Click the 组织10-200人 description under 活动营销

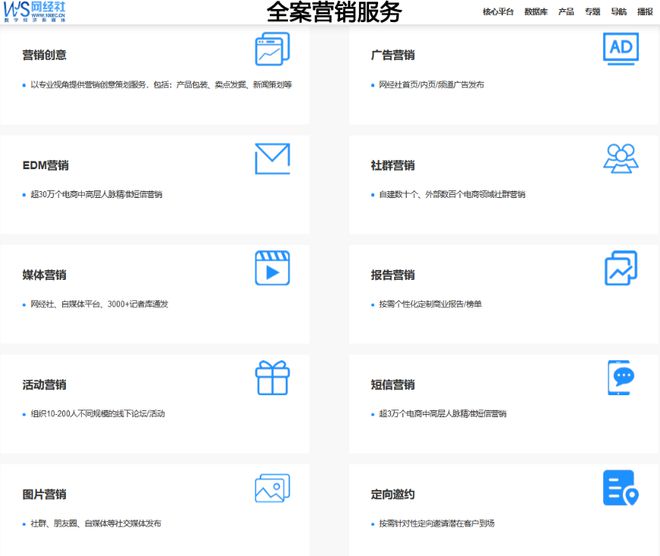point(98,414)
